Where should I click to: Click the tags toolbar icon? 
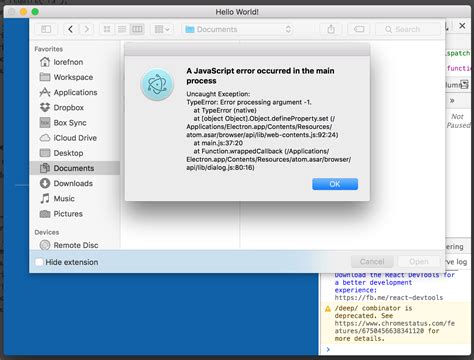[359, 29]
